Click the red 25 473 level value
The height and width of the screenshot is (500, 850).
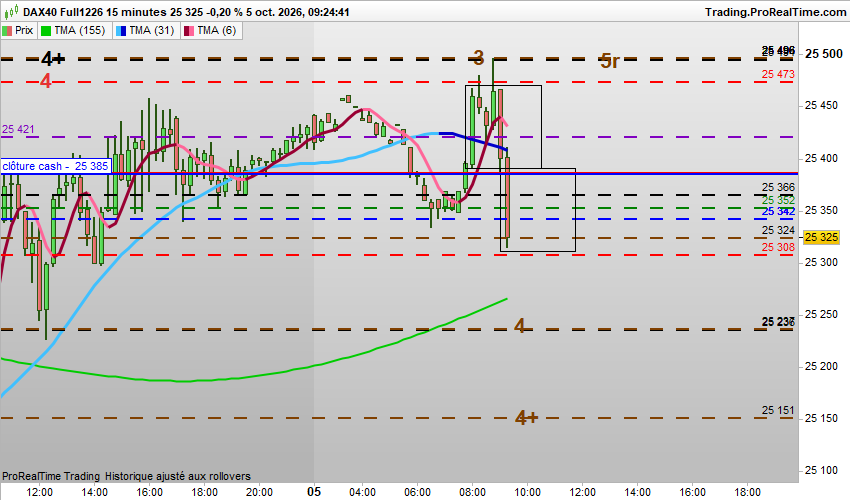[778, 74]
